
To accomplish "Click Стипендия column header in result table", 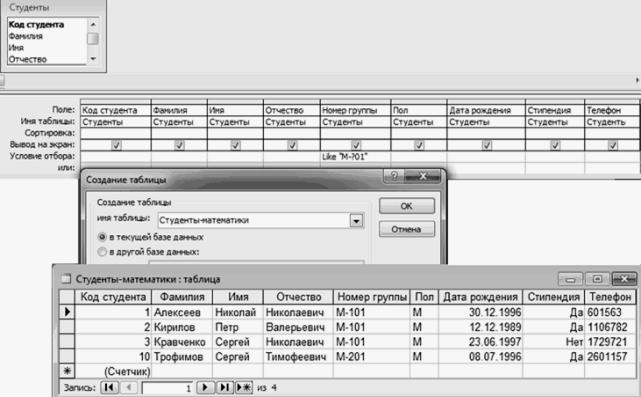I will (554, 297).
